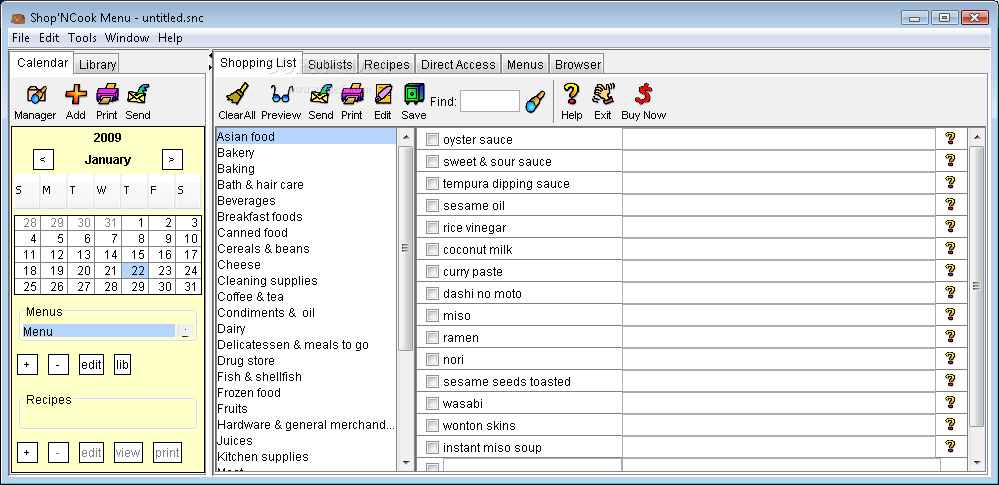Tick the rice vinegar checkbox

pos(433,228)
